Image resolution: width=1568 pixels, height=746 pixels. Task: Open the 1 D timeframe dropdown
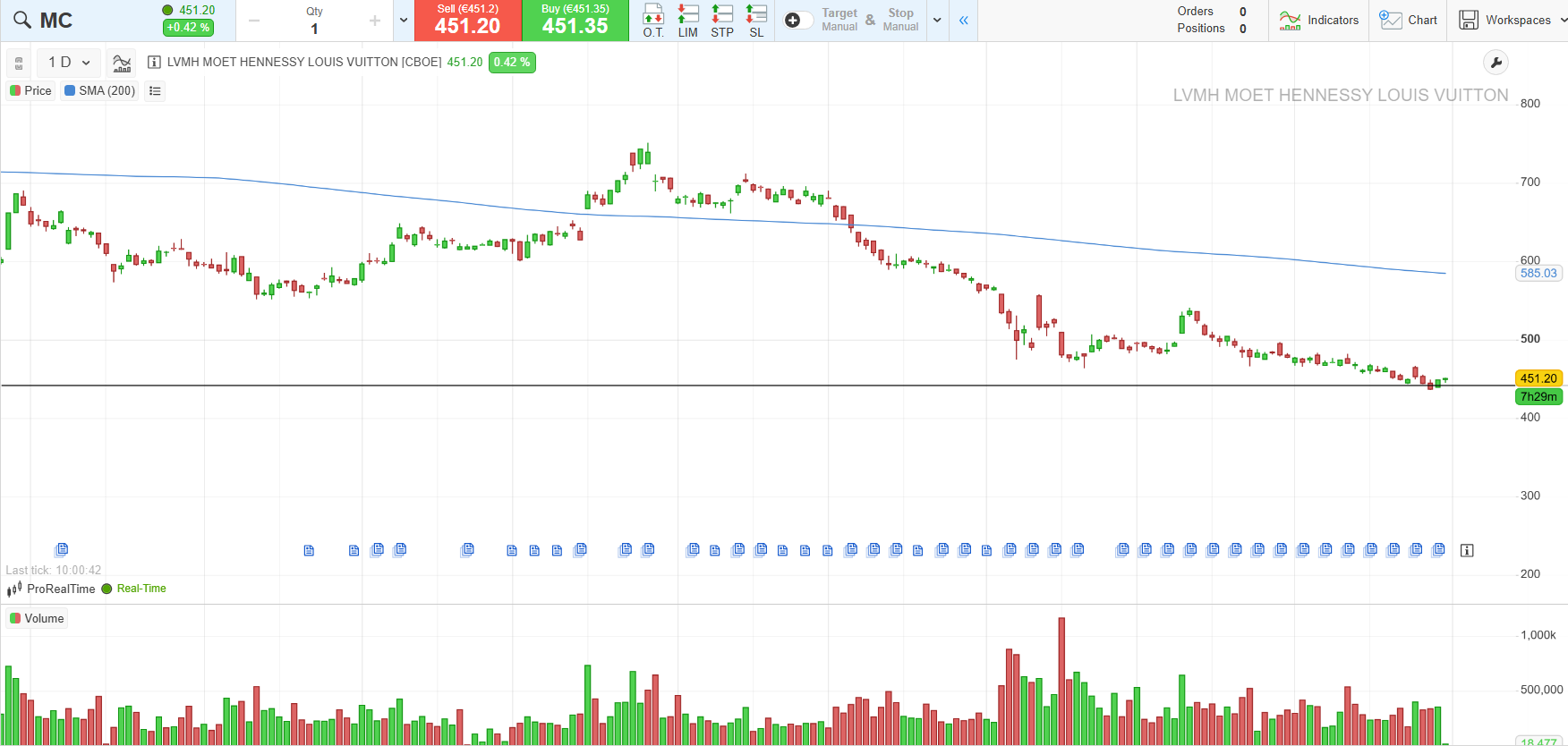(69, 63)
